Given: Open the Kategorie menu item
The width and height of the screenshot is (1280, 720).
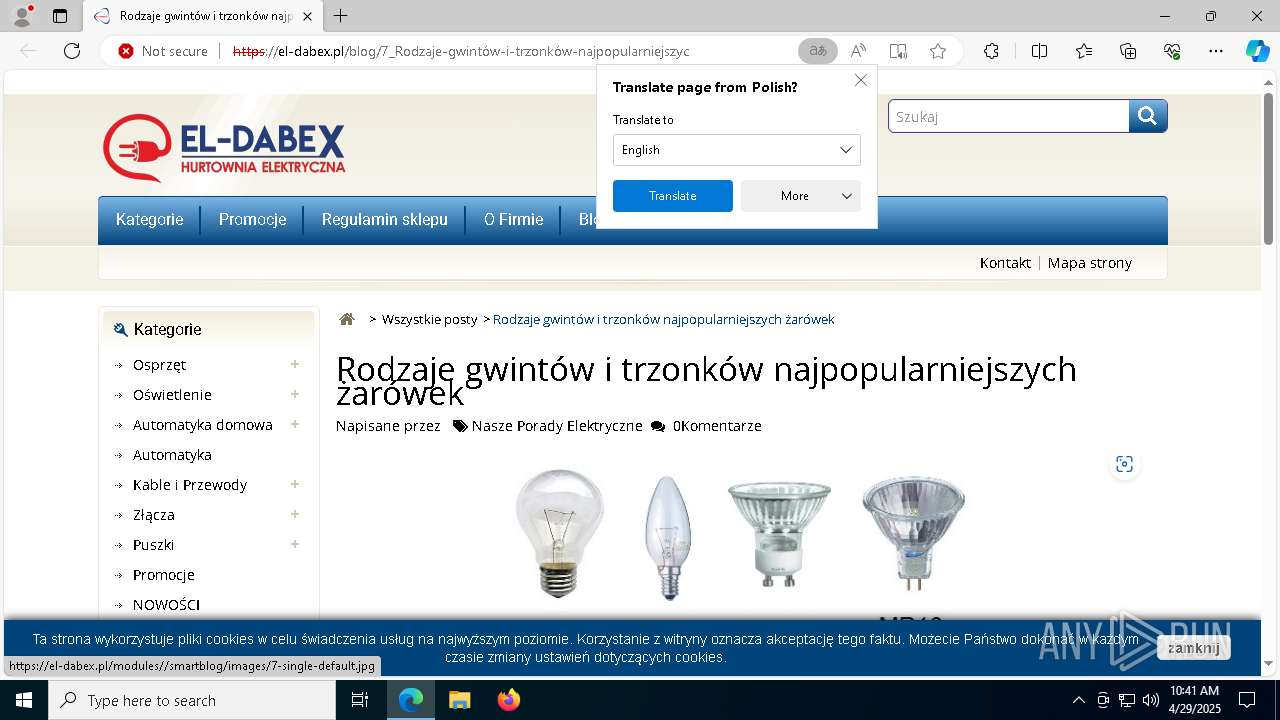Looking at the screenshot, I should point(149,219).
